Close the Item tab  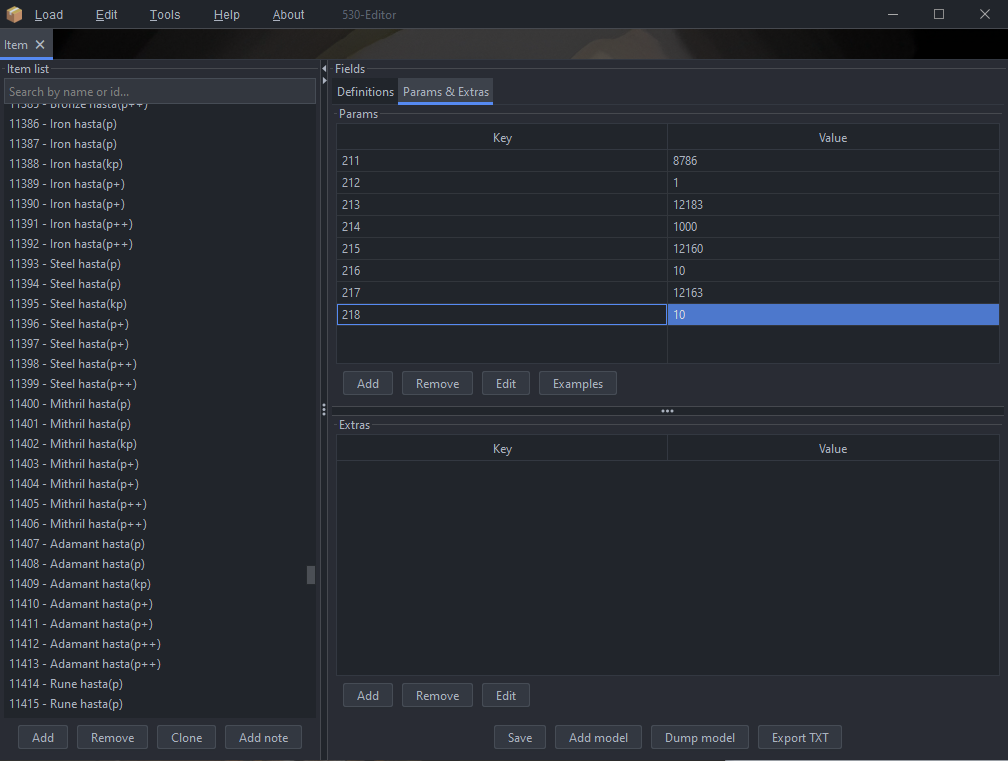40,45
